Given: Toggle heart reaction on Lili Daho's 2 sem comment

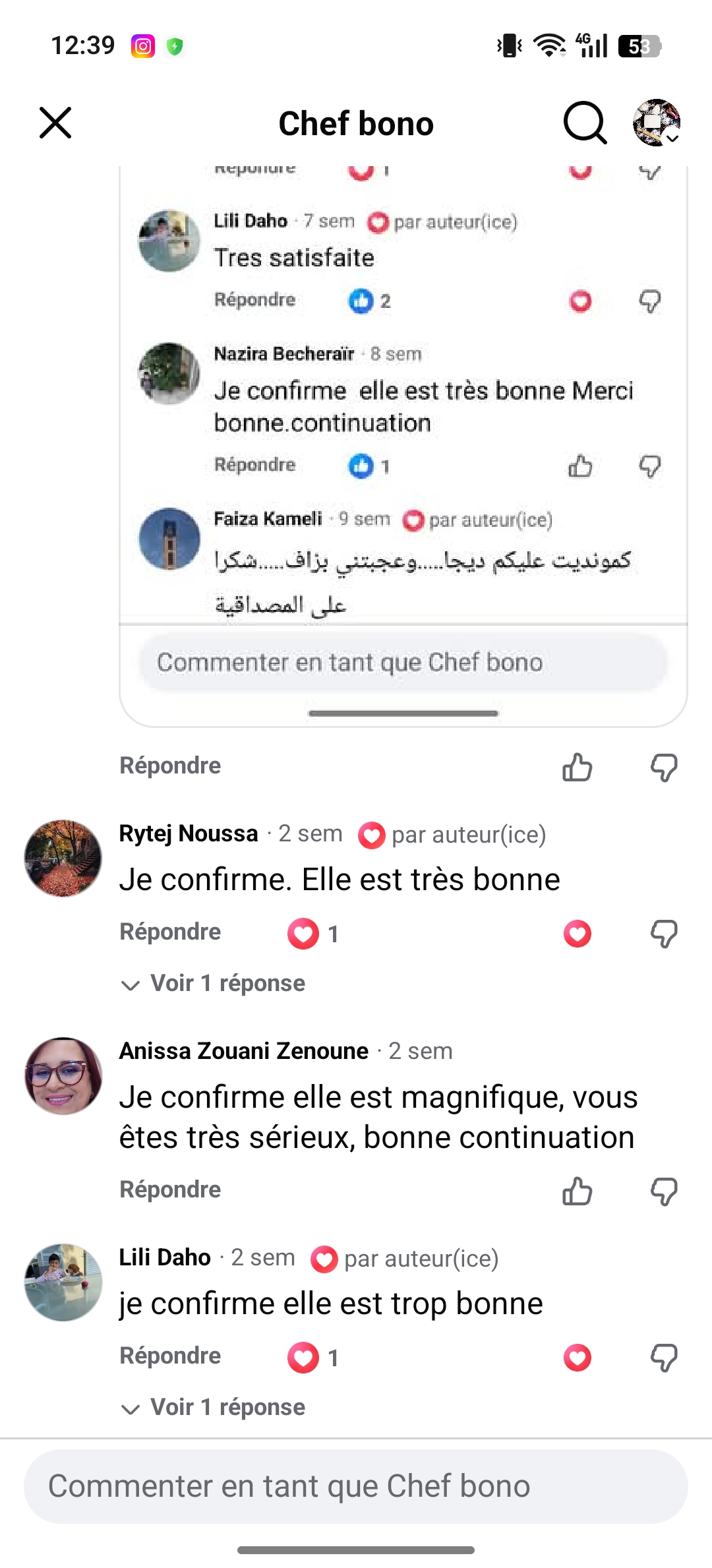Looking at the screenshot, I should tap(578, 1358).
